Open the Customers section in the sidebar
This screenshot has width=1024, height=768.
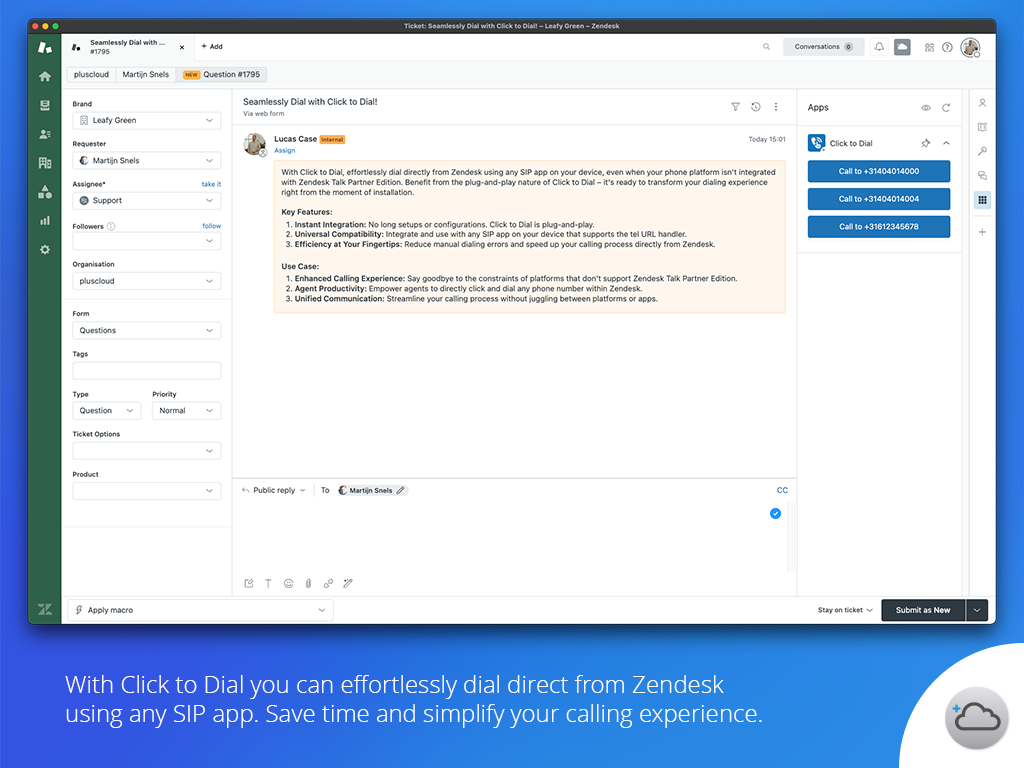coord(44,133)
